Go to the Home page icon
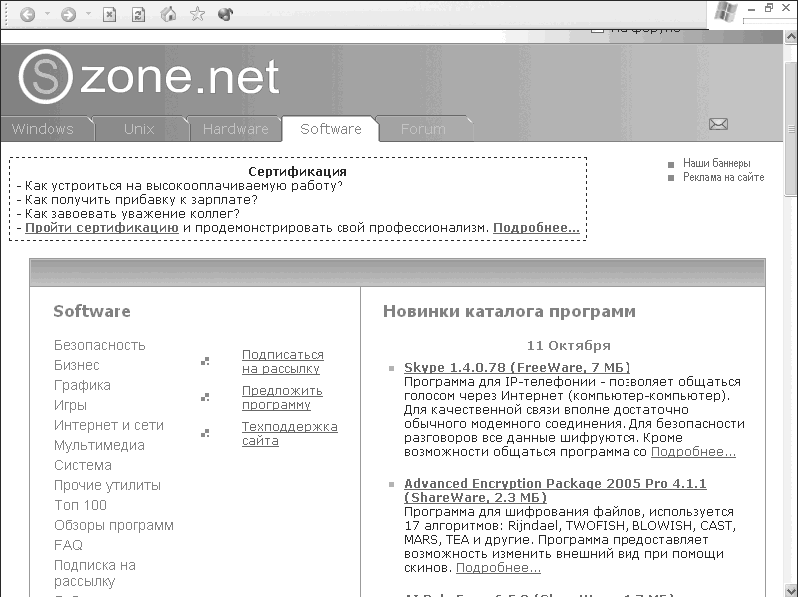Screen dimensions: 798x597 tap(168, 14)
